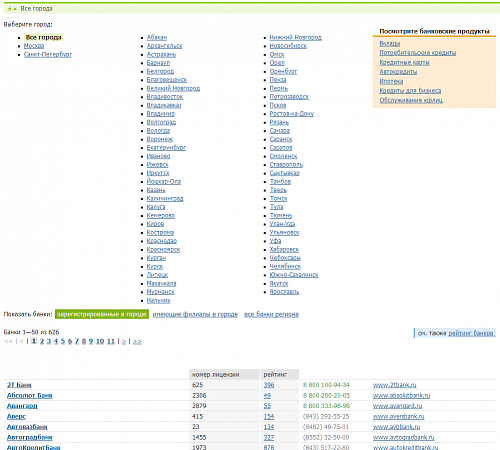Go to page 2 of bank list
Screen dimensions: 500x450
pyautogui.click(x=42, y=341)
